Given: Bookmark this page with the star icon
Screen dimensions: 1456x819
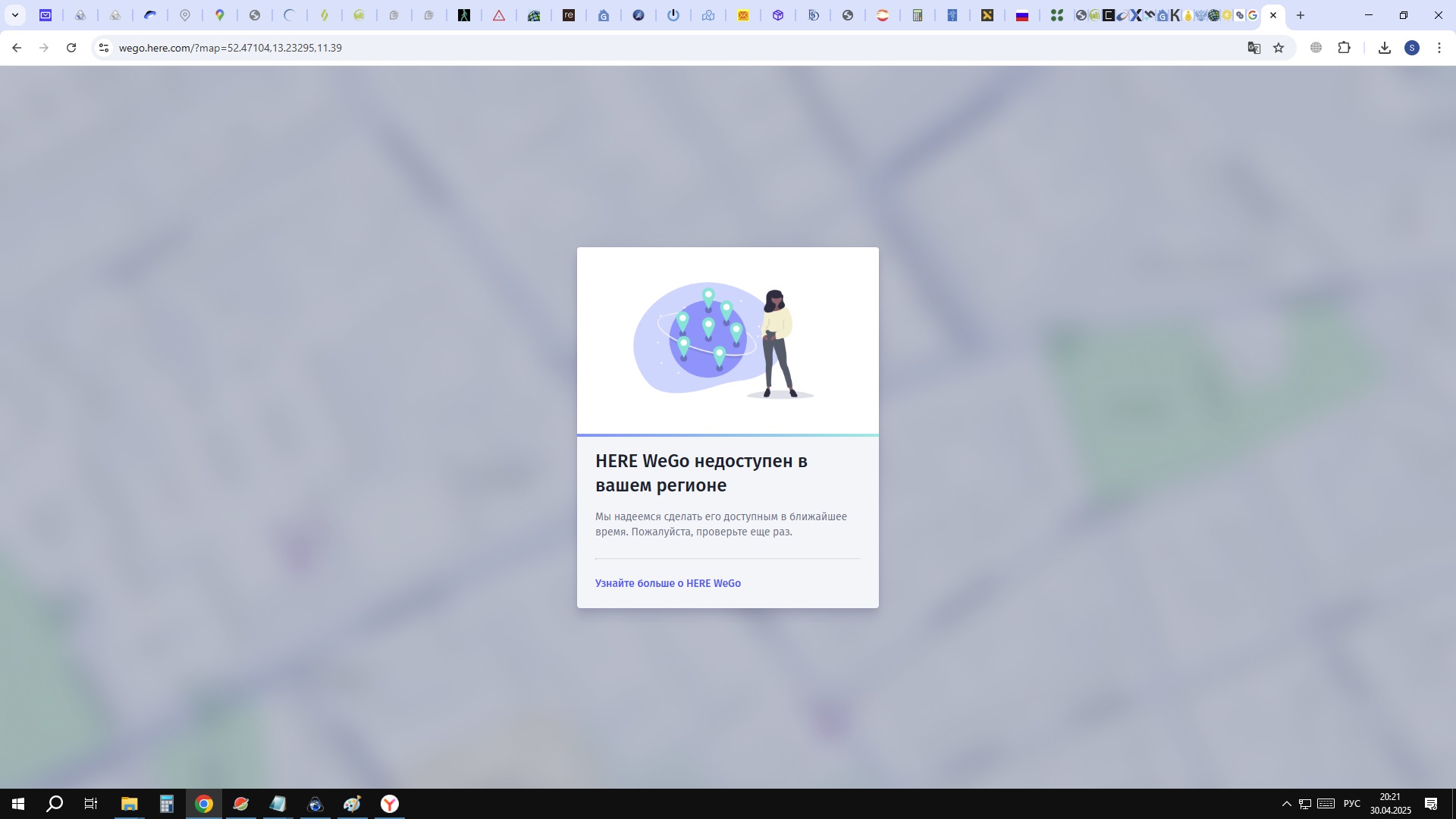Looking at the screenshot, I should point(1279,48).
